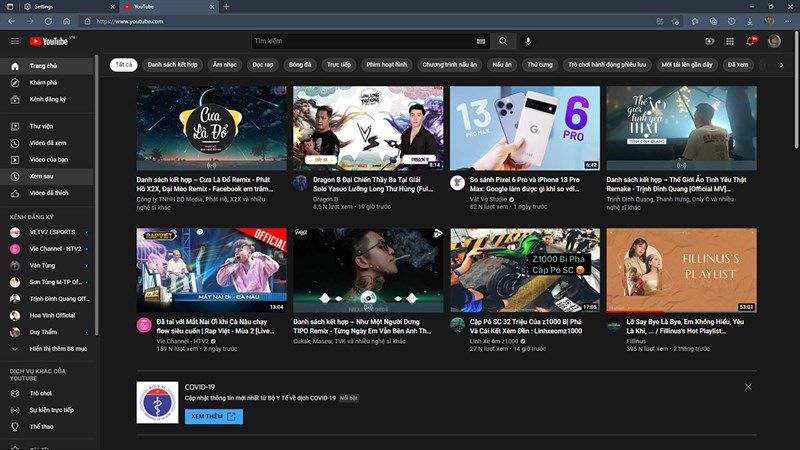Open on-screen keyboard in search box

pos(481,41)
